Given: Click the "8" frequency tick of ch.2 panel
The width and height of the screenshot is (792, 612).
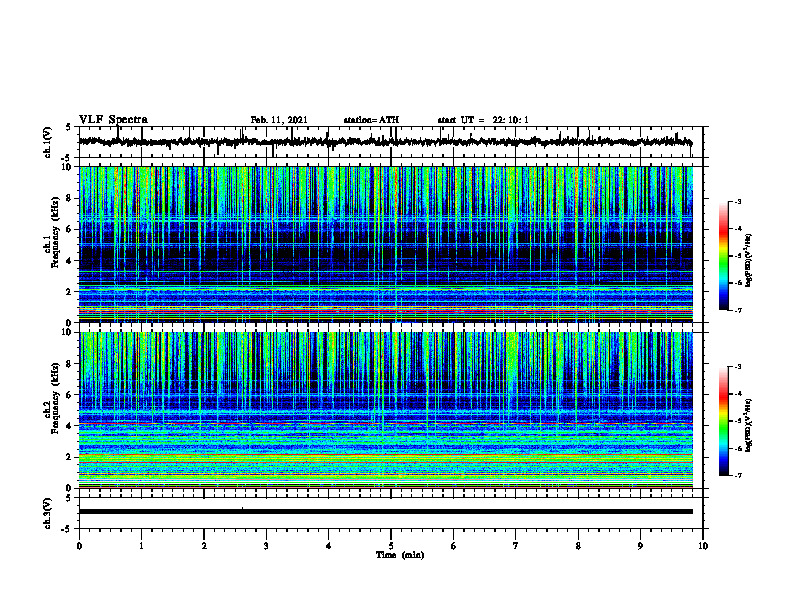Looking at the screenshot, I should pos(69,364).
